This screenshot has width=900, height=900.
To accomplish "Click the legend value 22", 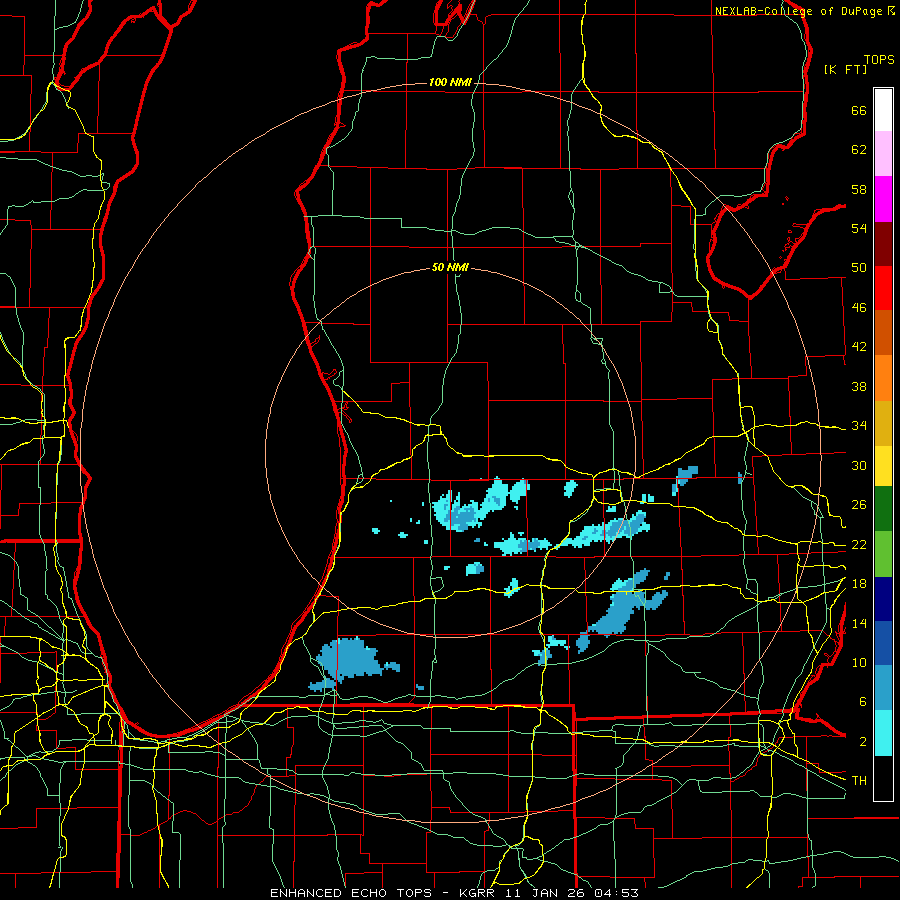I will (859, 544).
